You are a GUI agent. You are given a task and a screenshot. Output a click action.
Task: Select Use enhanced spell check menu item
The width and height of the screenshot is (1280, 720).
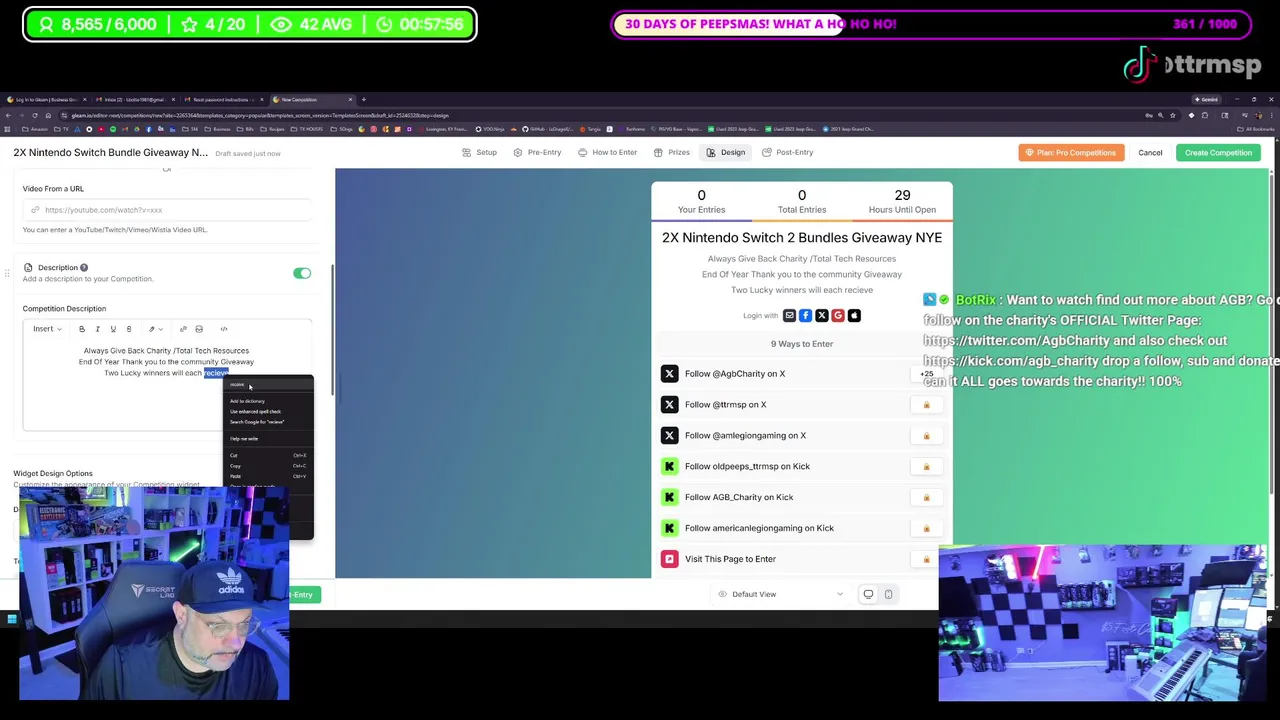(268, 411)
